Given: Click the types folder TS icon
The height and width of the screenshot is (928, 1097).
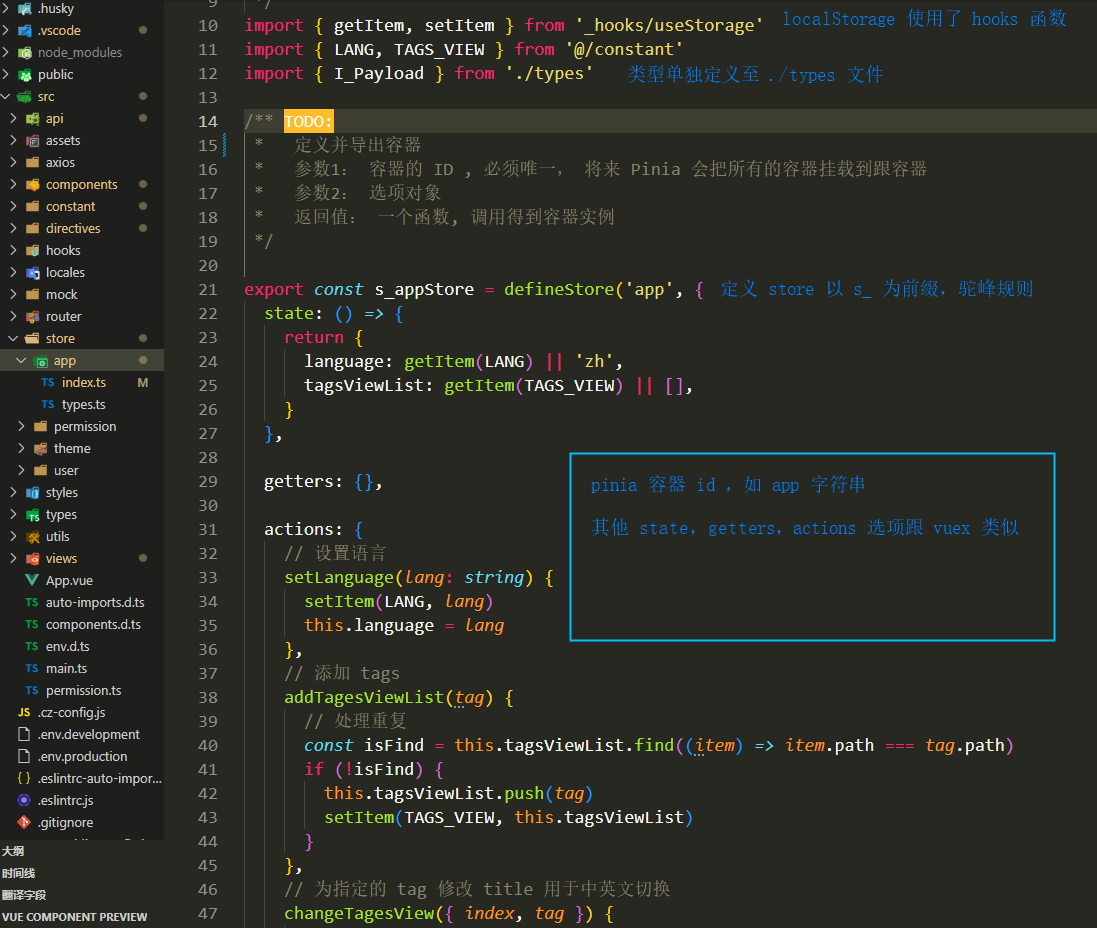Looking at the screenshot, I should point(32,515).
